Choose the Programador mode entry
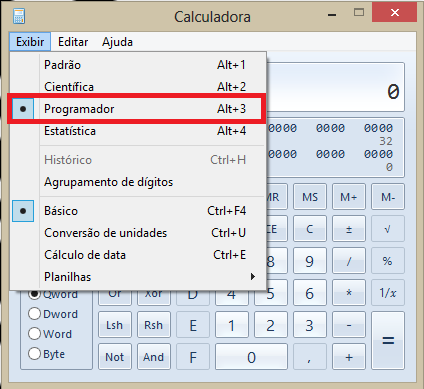Image resolution: width=424 pixels, height=389 pixels. [x=138, y=109]
